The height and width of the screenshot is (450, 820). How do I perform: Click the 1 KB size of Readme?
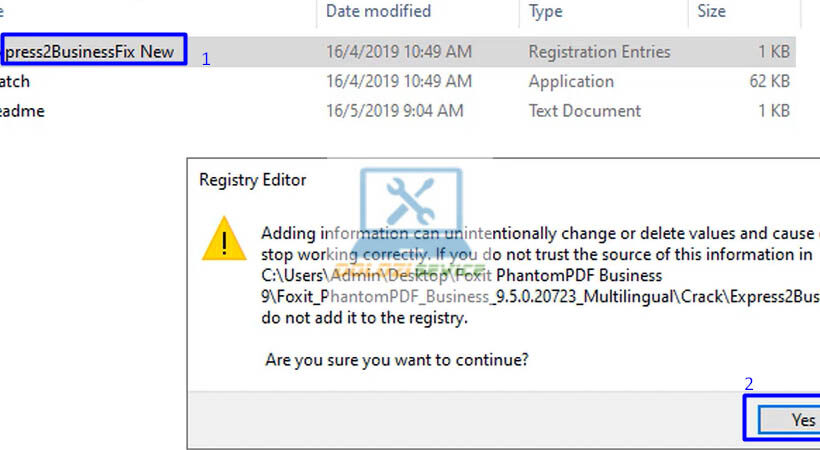(773, 111)
